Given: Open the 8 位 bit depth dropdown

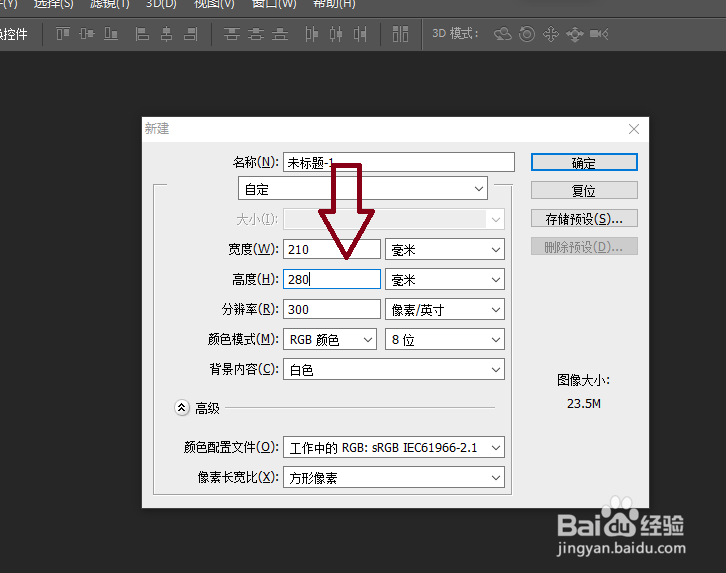Looking at the screenshot, I should (445, 339).
